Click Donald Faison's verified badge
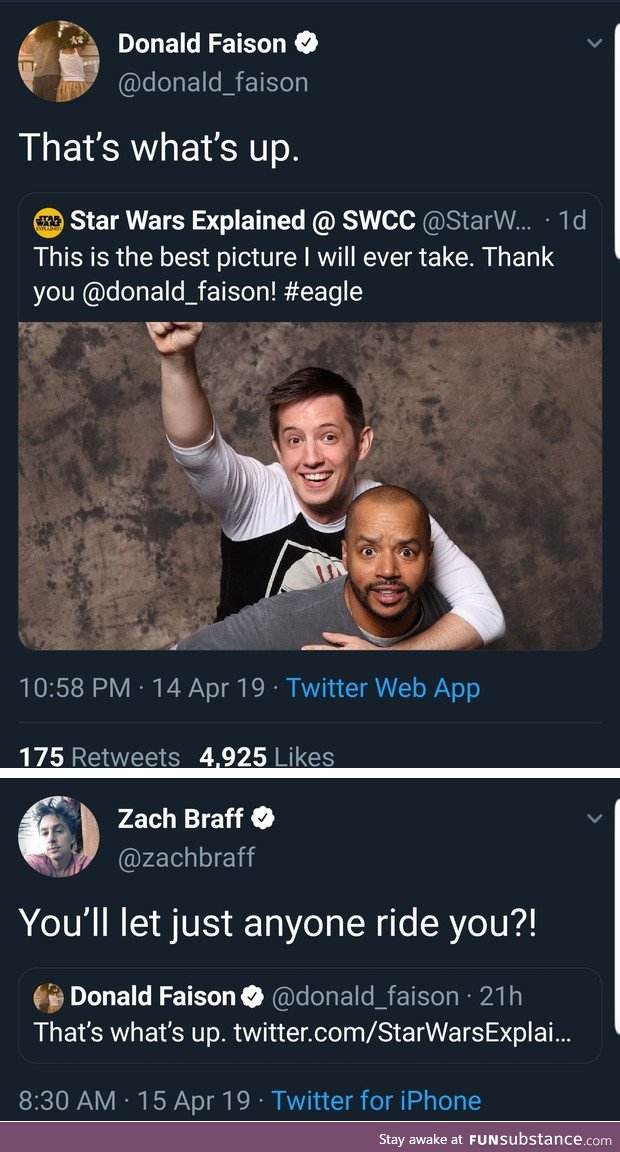The image size is (620, 1152). click(x=306, y=43)
